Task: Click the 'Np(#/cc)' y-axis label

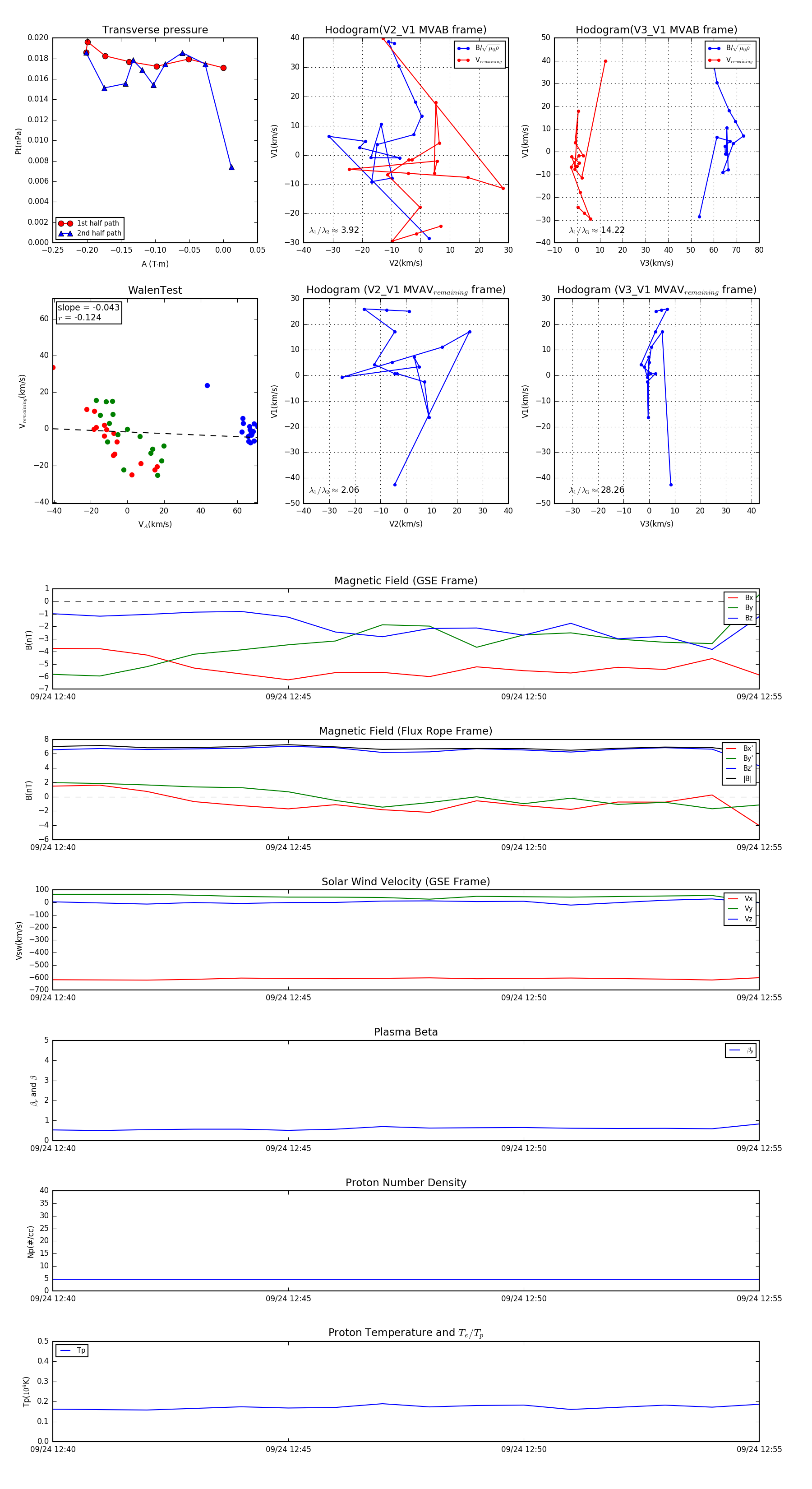Action: point(31,1241)
